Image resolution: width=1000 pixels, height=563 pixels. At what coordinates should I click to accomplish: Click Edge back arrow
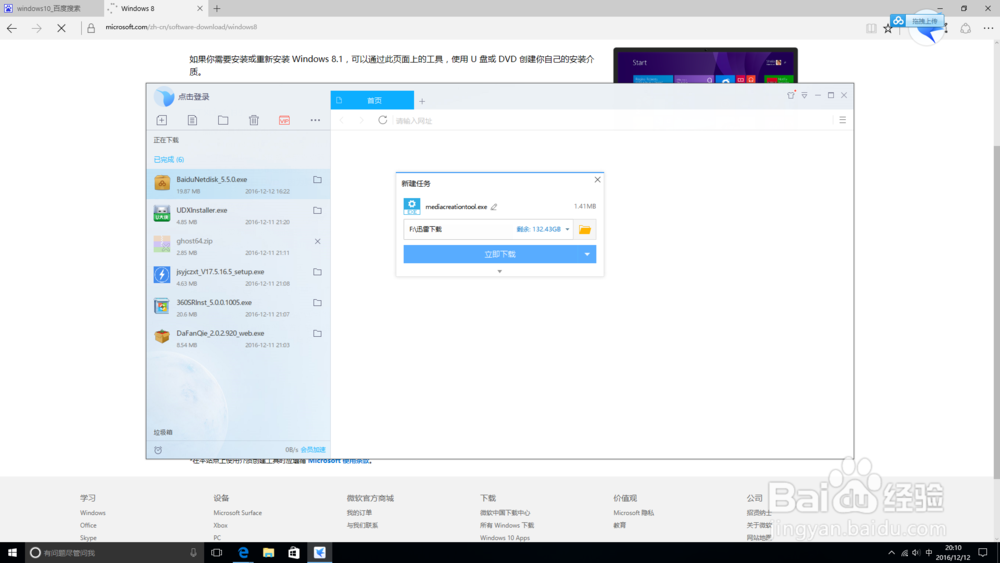[x=11, y=28]
